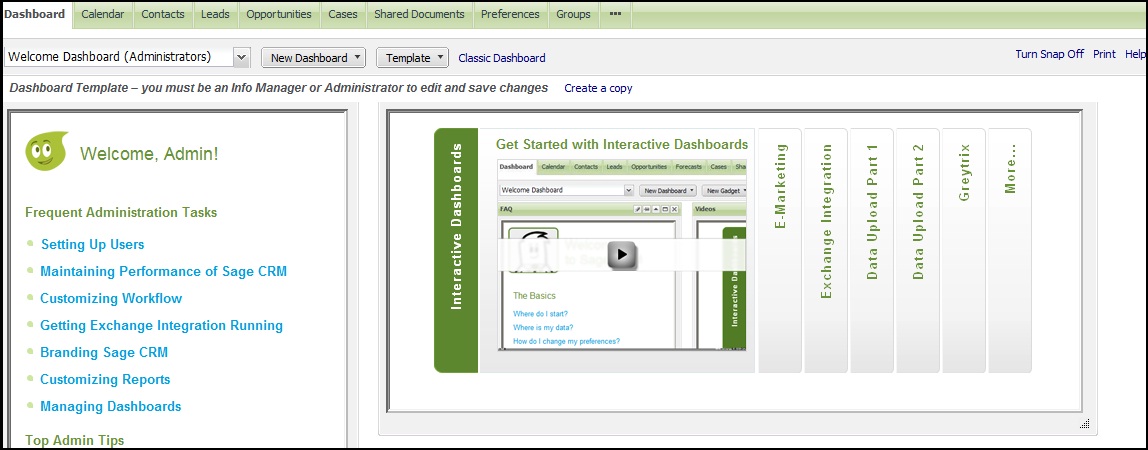Expand the Data Upload Part 1 panel
The image size is (1148, 450).
[x=872, y=250]
